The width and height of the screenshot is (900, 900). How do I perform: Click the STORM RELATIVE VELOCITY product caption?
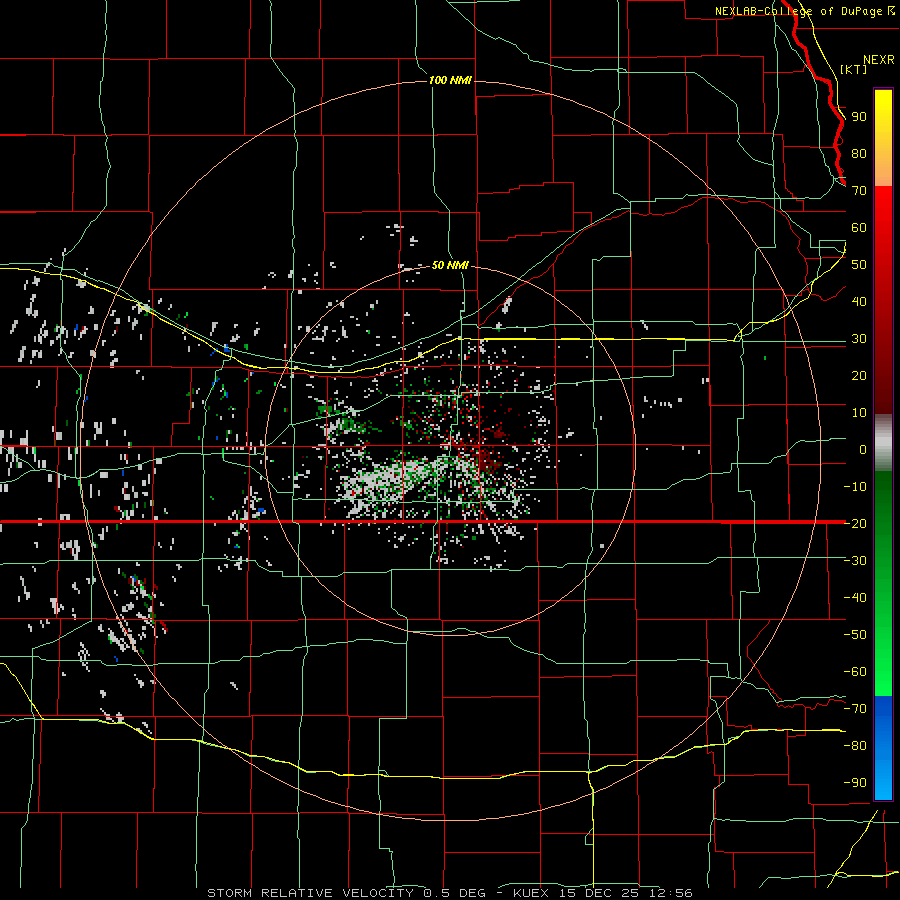(x=313, y=893)
